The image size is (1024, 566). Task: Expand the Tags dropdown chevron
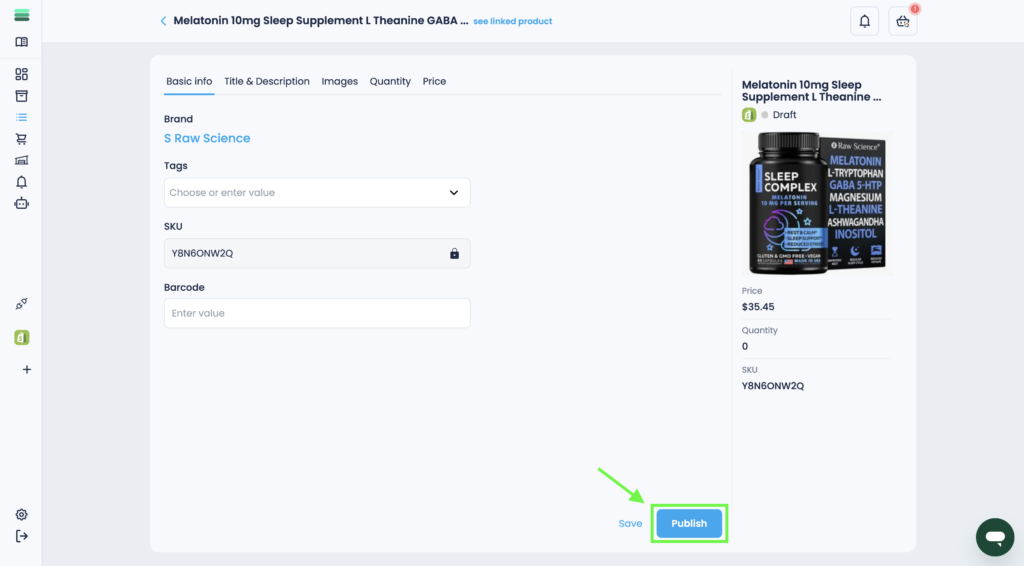point(453,193)
